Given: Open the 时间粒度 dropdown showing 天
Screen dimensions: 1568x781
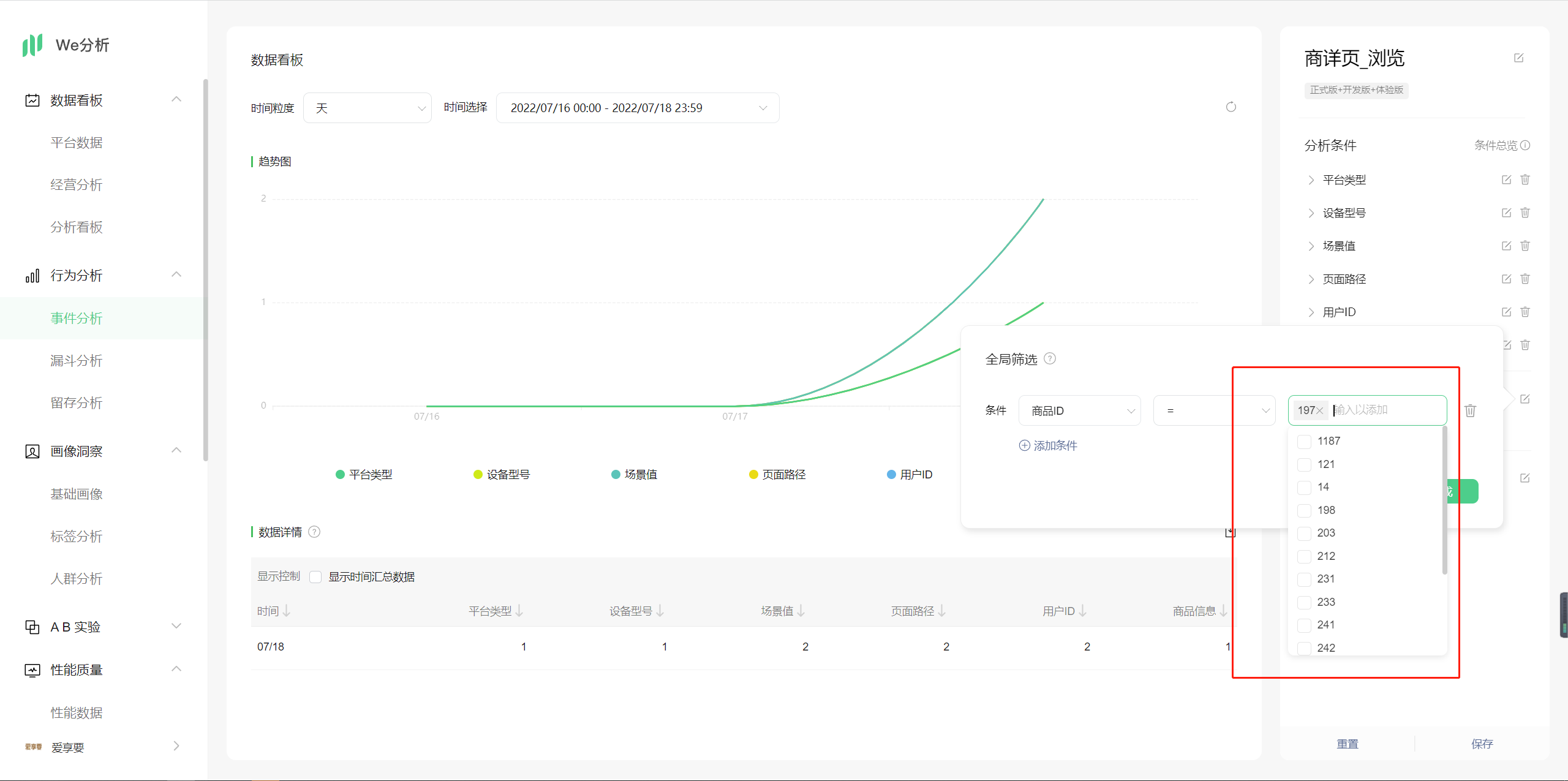Looking at the screenshot, I should coord(367,108).
